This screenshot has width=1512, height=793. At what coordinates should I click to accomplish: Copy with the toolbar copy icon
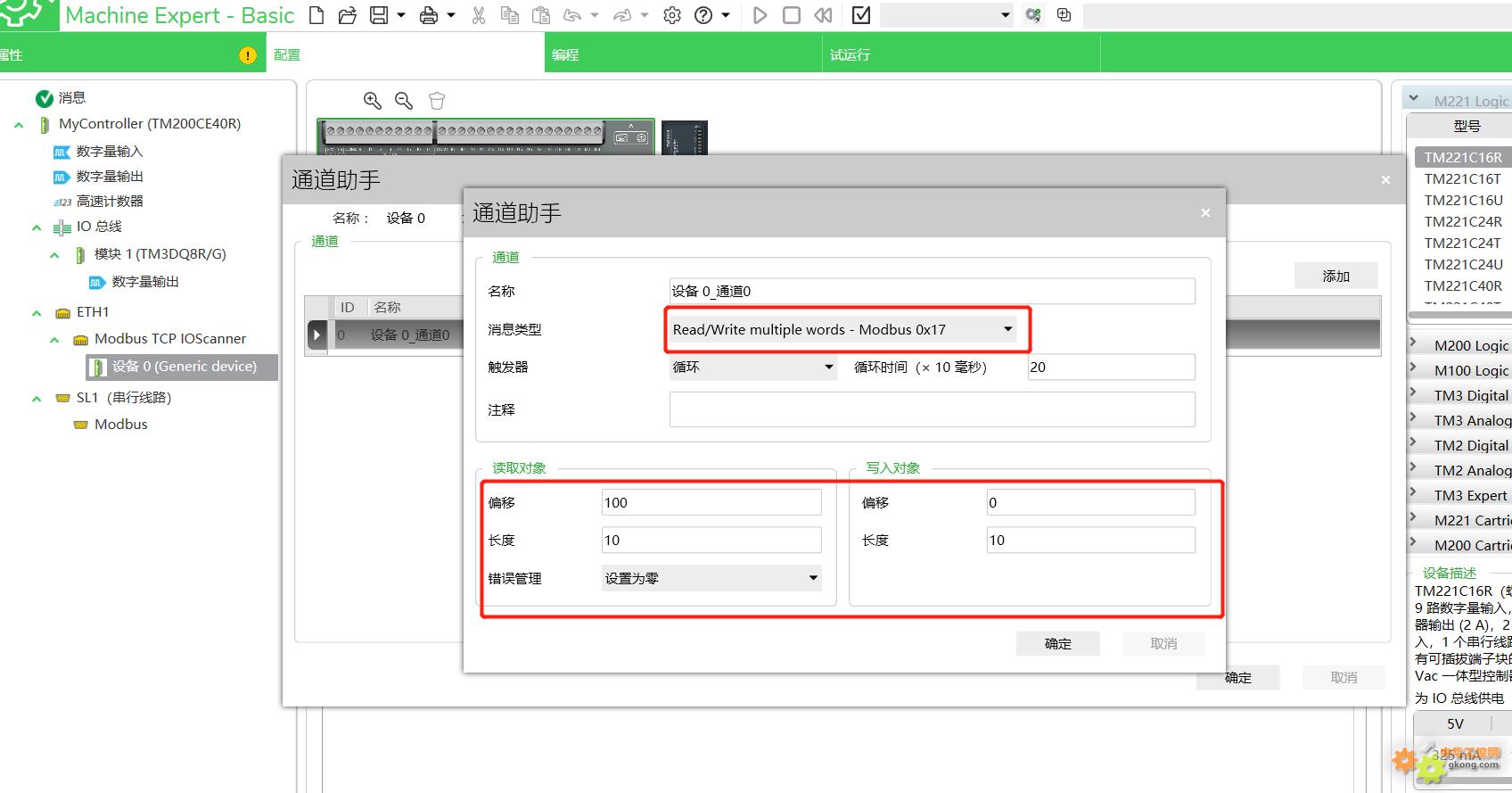[x=510, y=15]
